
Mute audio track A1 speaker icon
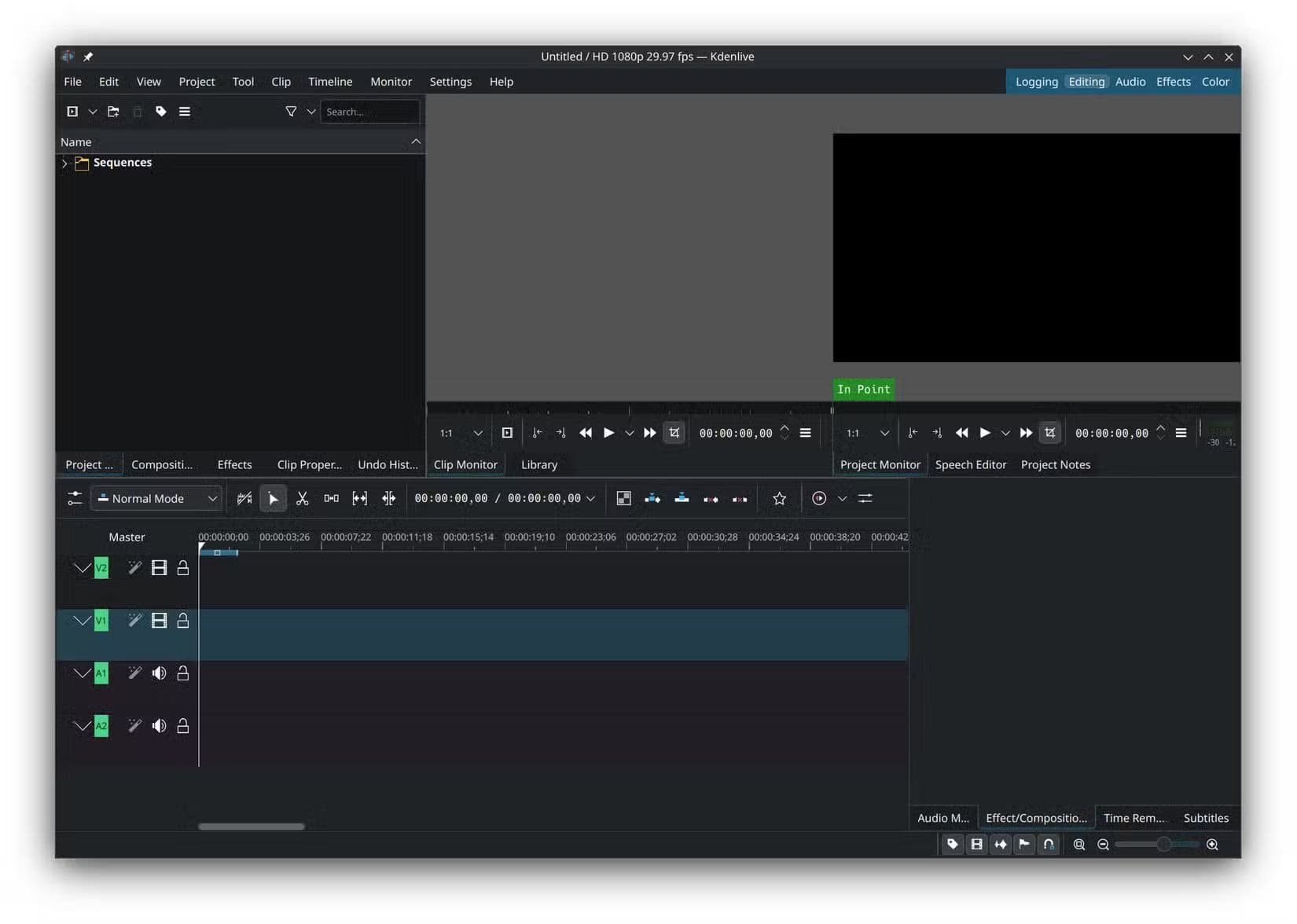click(x=159, y=673)
